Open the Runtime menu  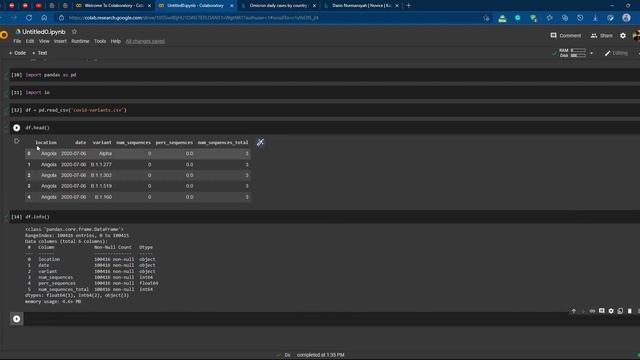tap(80, 41)
